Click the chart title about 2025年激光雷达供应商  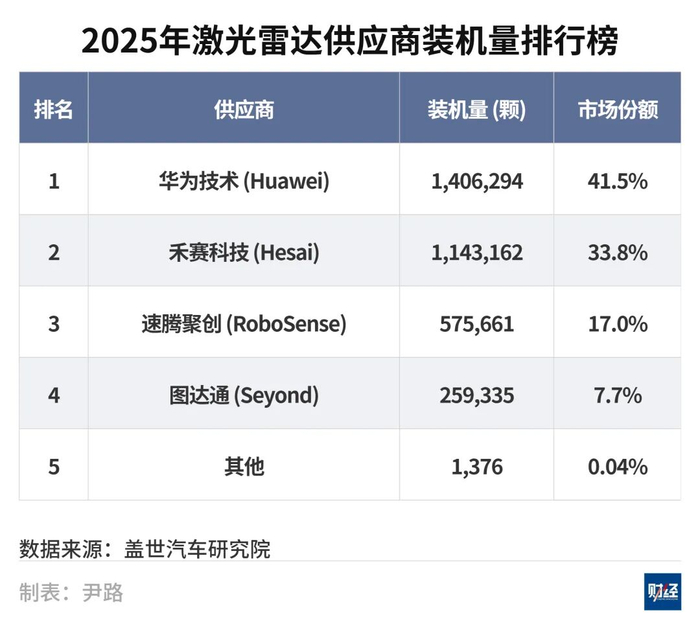[x=349, y=42]
